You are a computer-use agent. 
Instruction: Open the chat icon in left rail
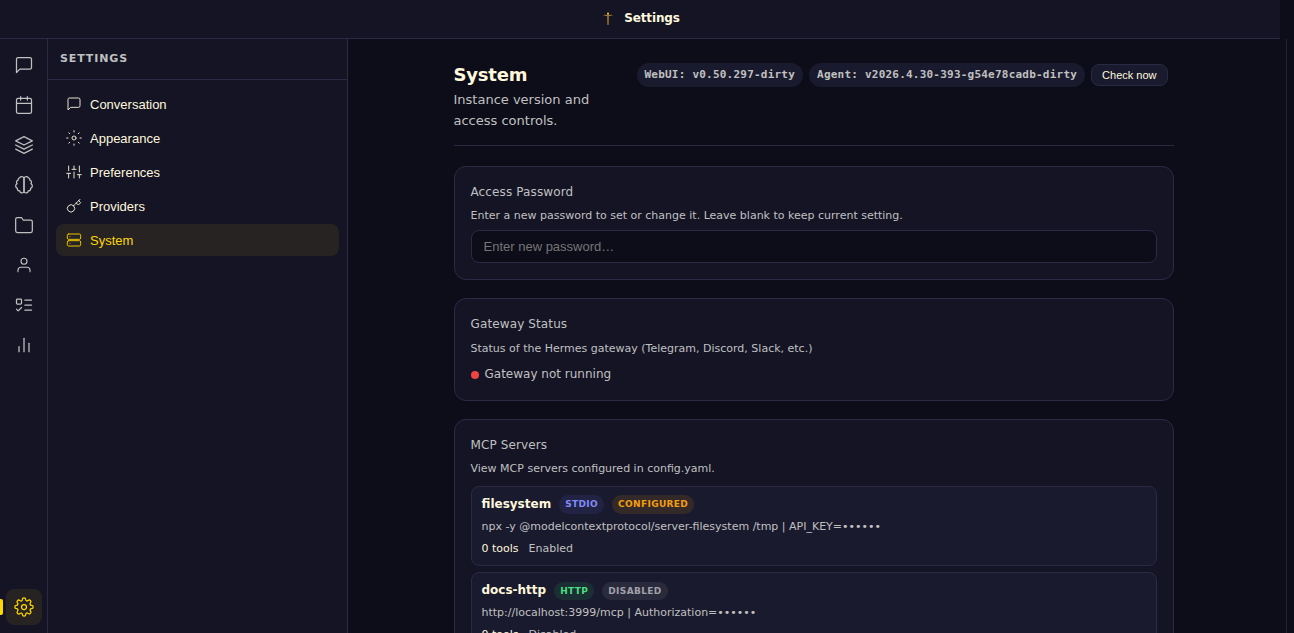point(24,65)
